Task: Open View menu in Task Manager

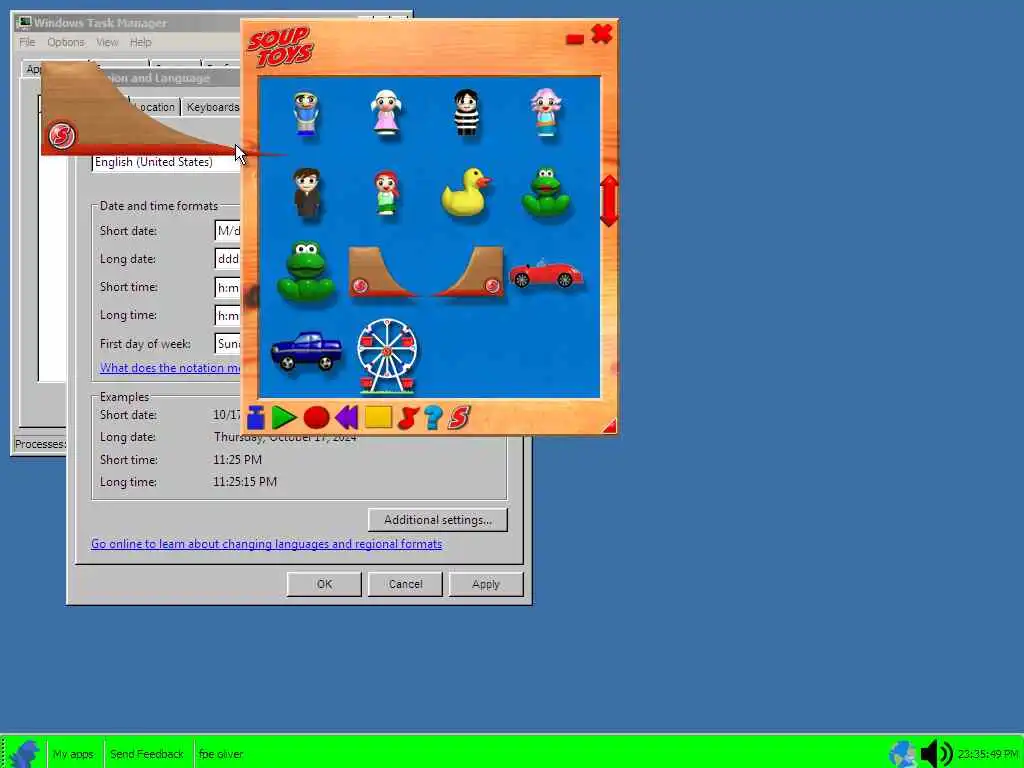Action: (x=107, y=42)
